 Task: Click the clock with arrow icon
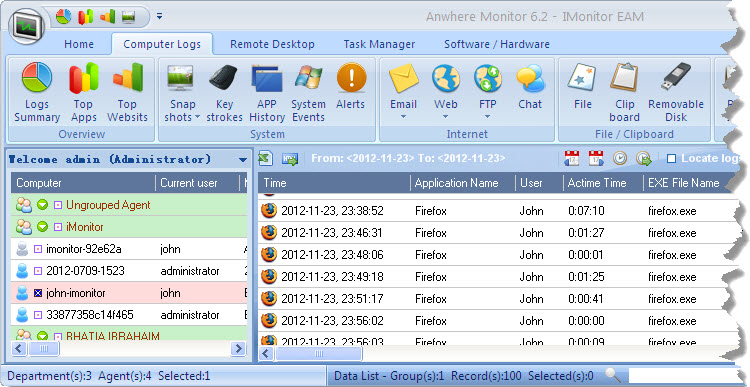click(644, 158)
